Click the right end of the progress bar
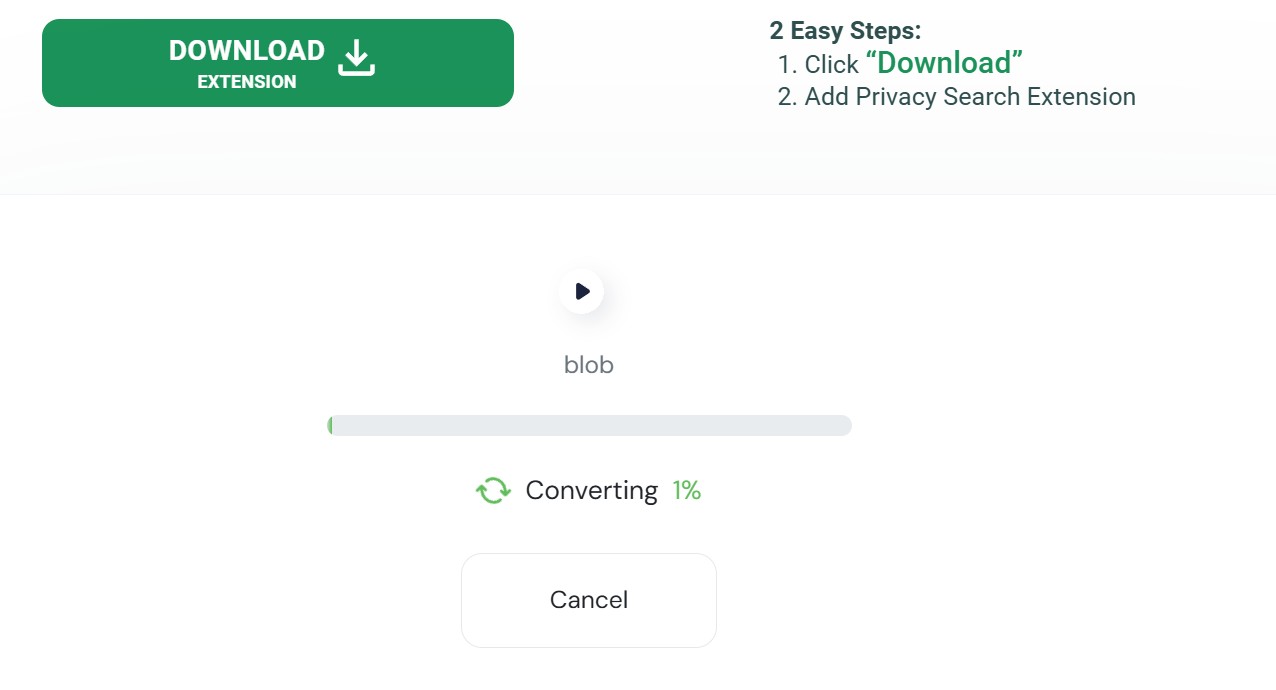1276x690 pixels. click(844, 425)
